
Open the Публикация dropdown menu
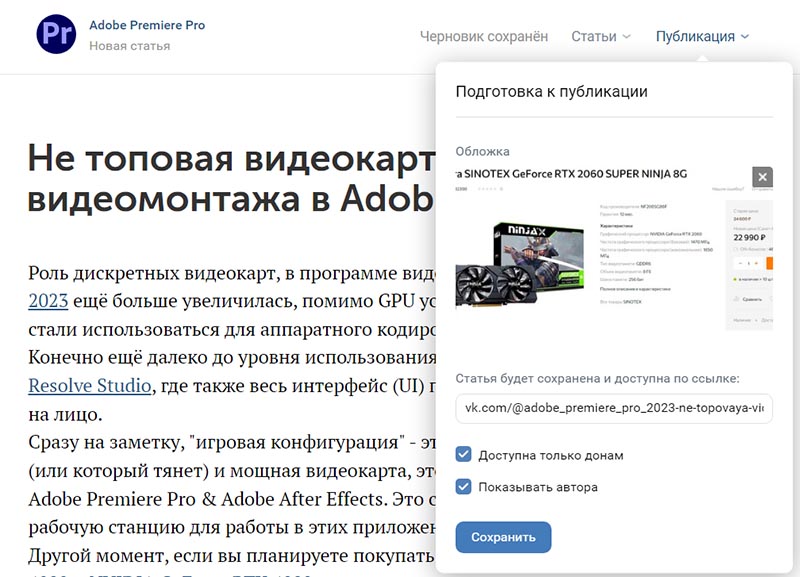pos(702,36)
